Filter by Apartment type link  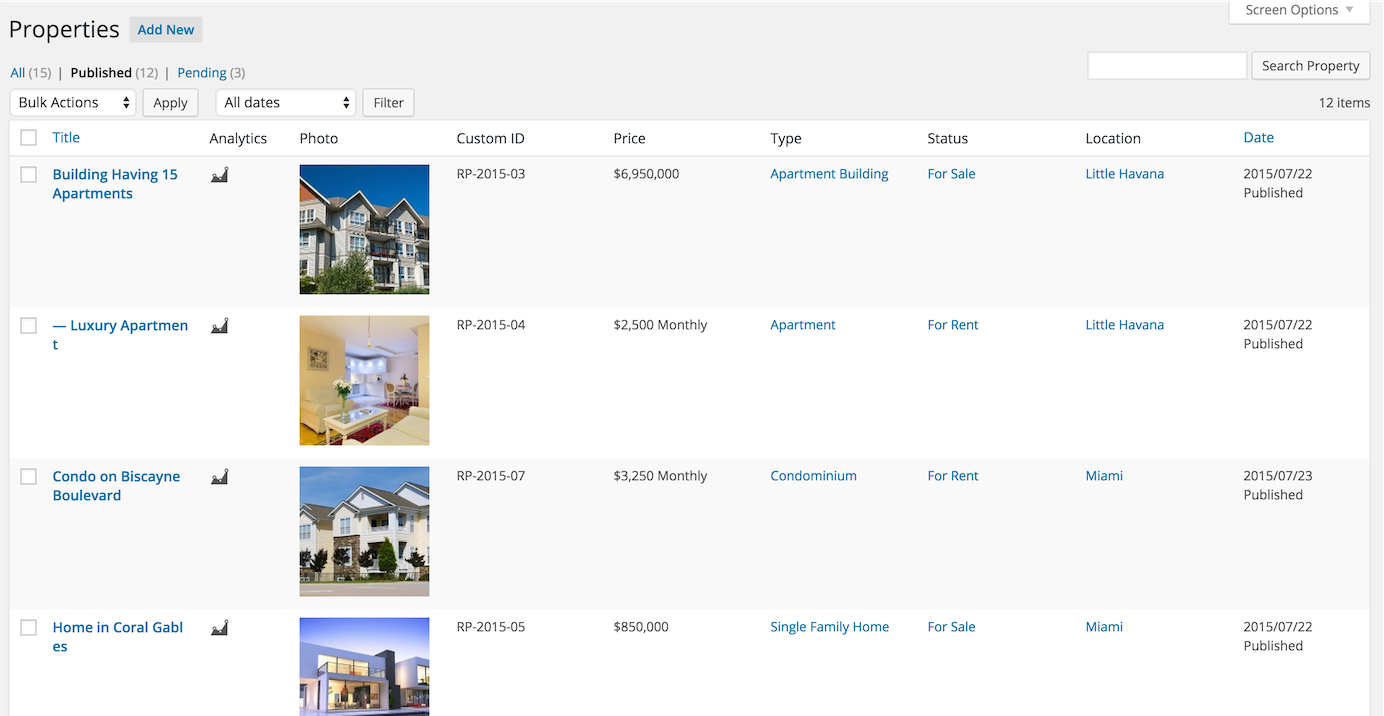tap(802, 325)
